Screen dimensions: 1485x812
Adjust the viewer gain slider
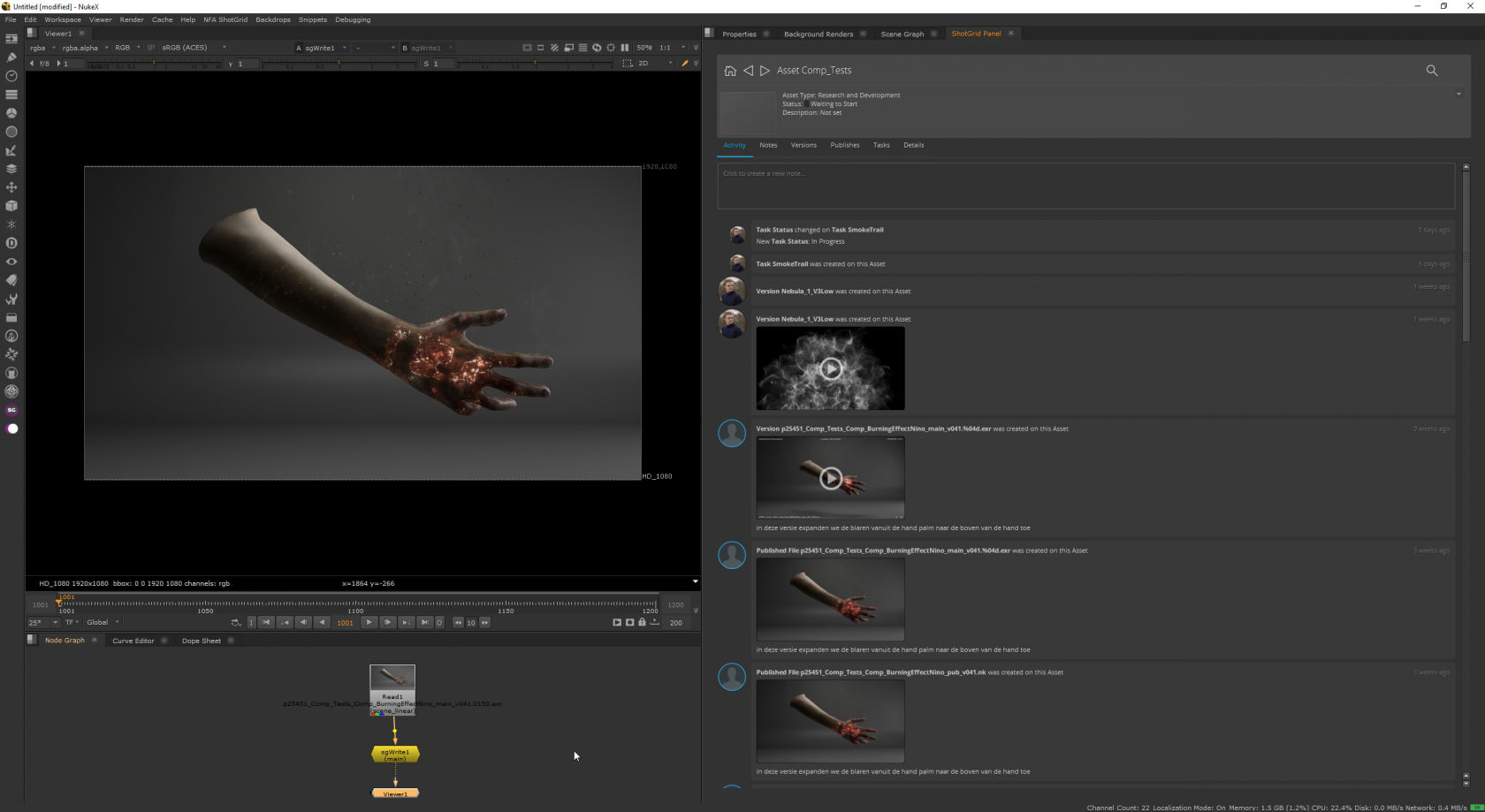155,64
